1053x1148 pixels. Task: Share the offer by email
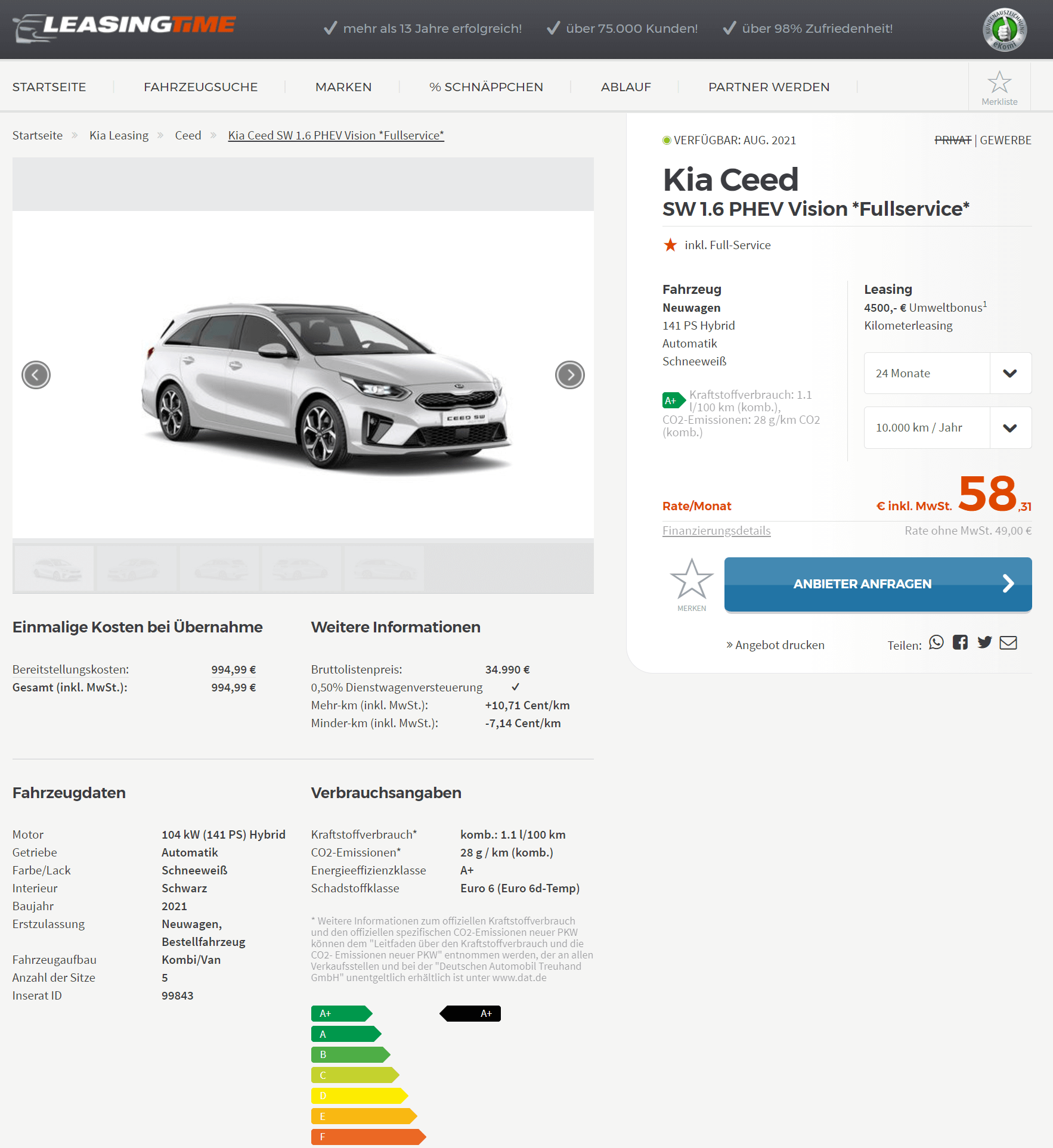[1008, 643]
